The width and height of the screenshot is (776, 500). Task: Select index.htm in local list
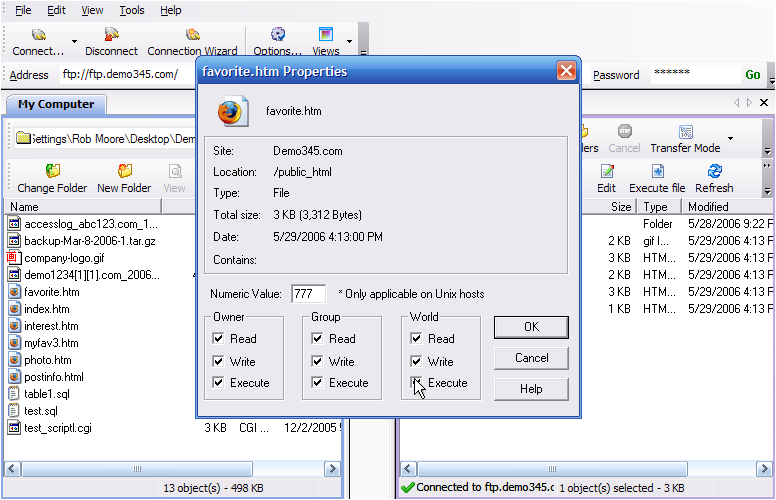tap(47, 309)
